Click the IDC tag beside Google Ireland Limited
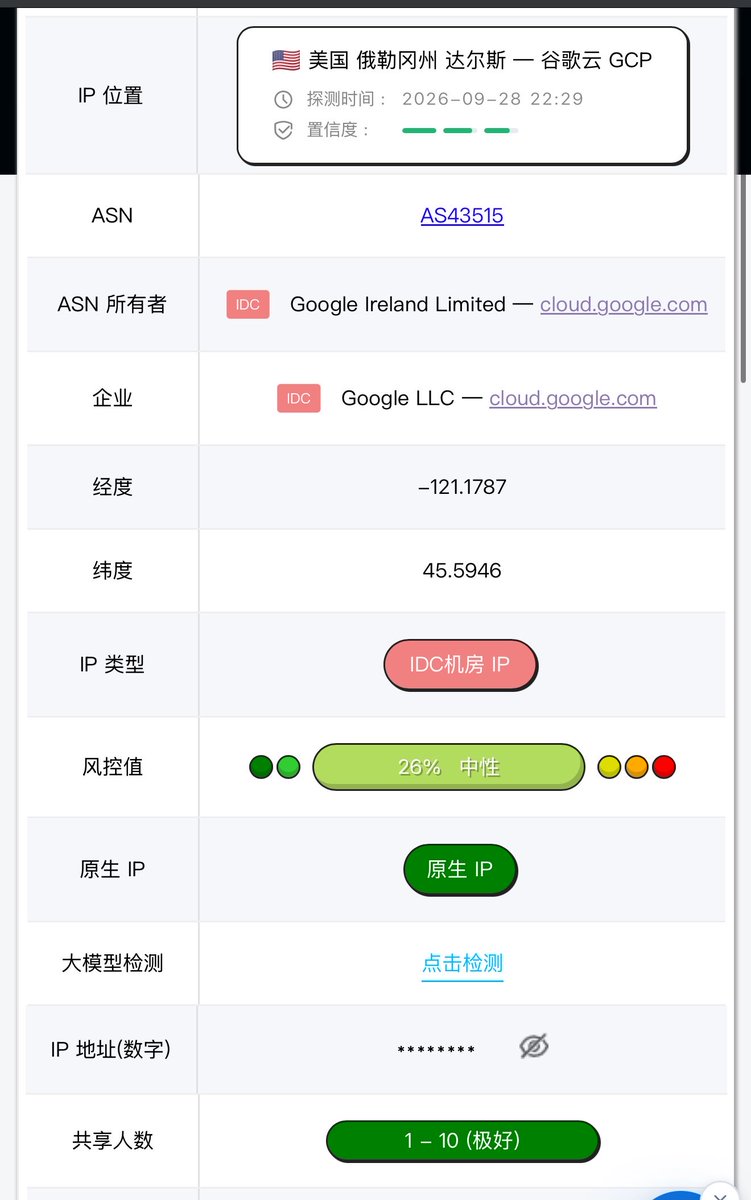751x1200 pixels. pyautogui.click(x=248, y=304)
